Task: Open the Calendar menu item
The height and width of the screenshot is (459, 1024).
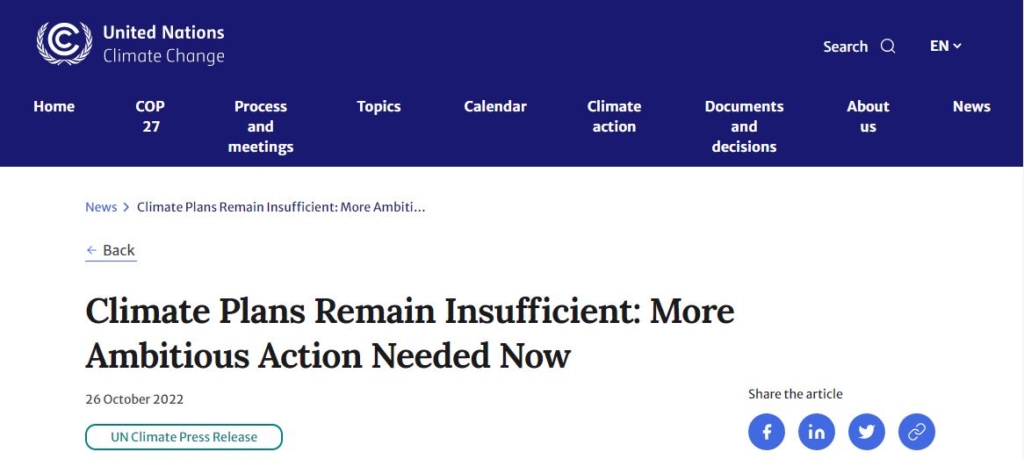Action: pos(495,107)
